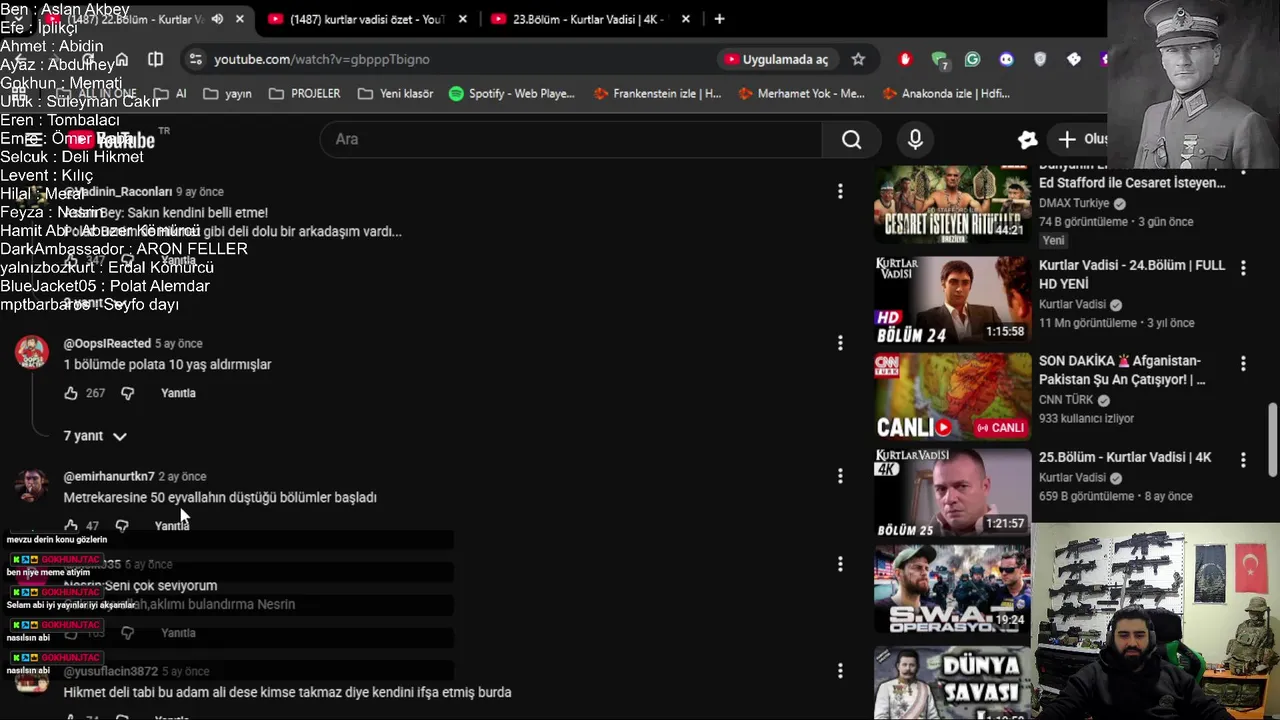Focus the YouTube Ara search box
This screenshot has height=720, width=1280.
pos(571,139)
